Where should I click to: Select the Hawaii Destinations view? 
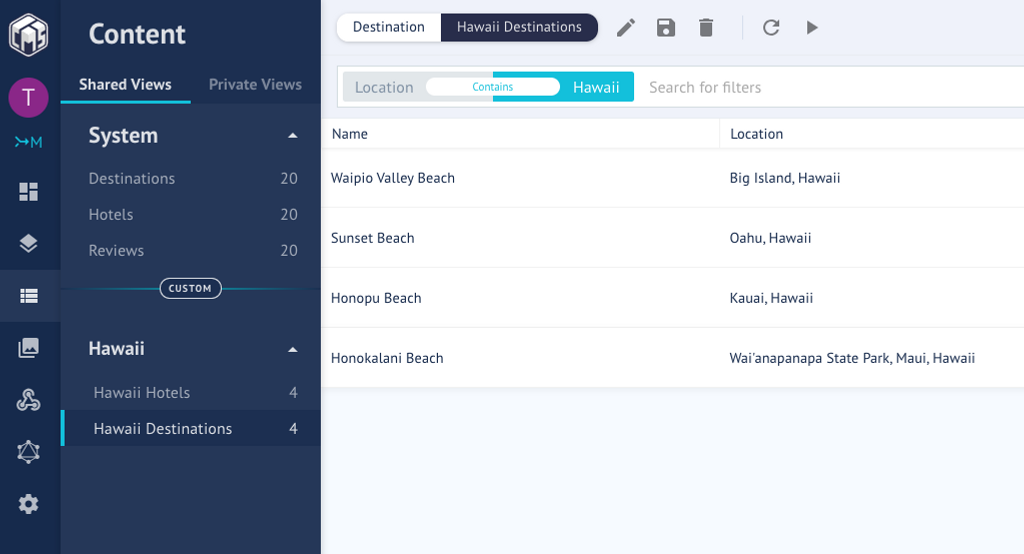coord(191,429)
